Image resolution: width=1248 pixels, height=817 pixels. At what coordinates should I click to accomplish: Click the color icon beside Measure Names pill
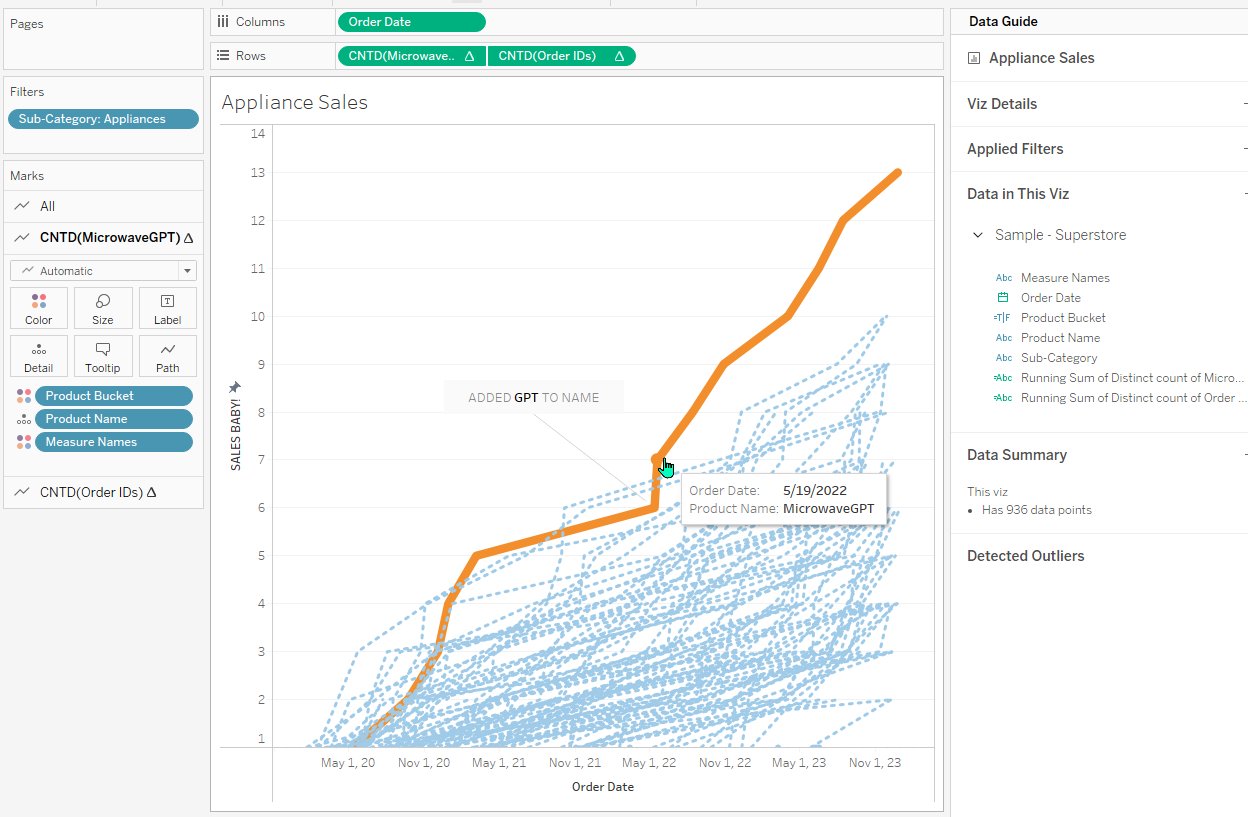pyautogui.click(x=24, y=442)
